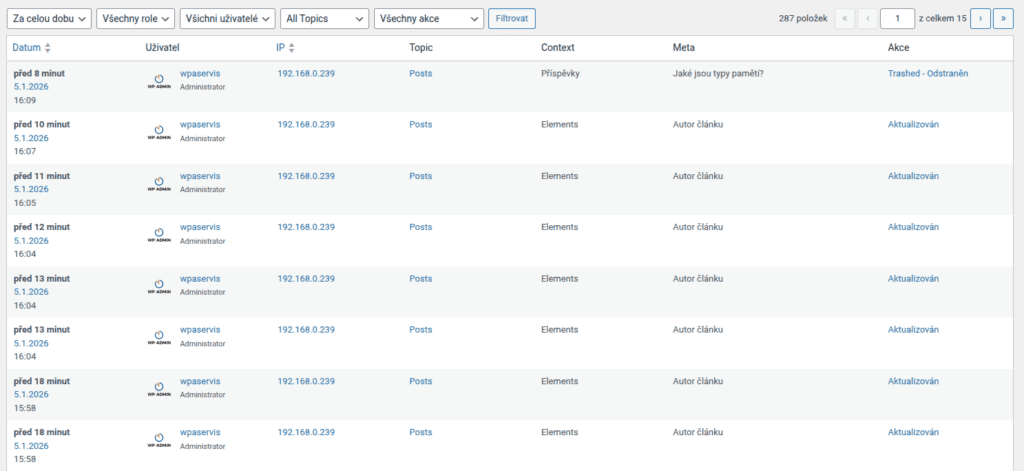Click the Uživatel column header
This screenshot has height=471, width=1024.
click(x=162, y=47)
